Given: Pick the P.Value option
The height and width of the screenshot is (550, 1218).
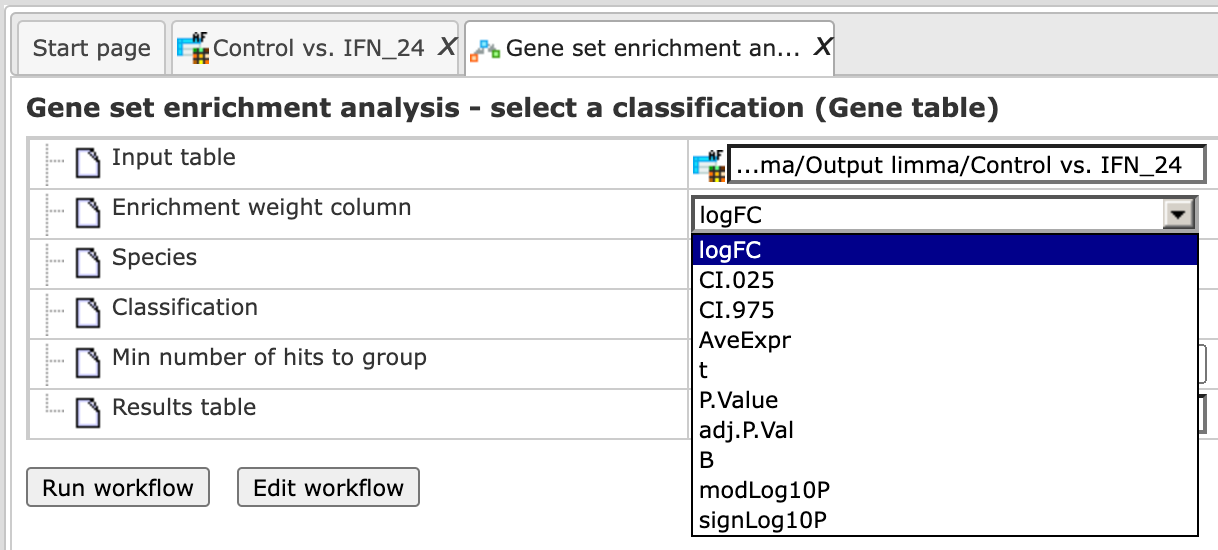Looking at the screenshot, I should [x=739, y=400].
